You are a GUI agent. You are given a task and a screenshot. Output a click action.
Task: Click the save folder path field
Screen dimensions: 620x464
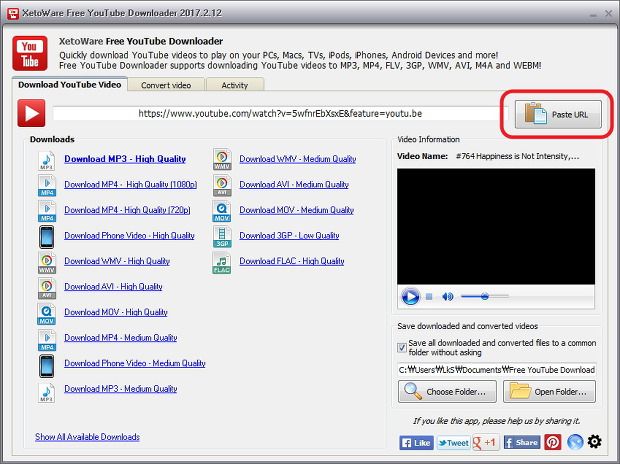pyautogui.click(x=497, y=370)
